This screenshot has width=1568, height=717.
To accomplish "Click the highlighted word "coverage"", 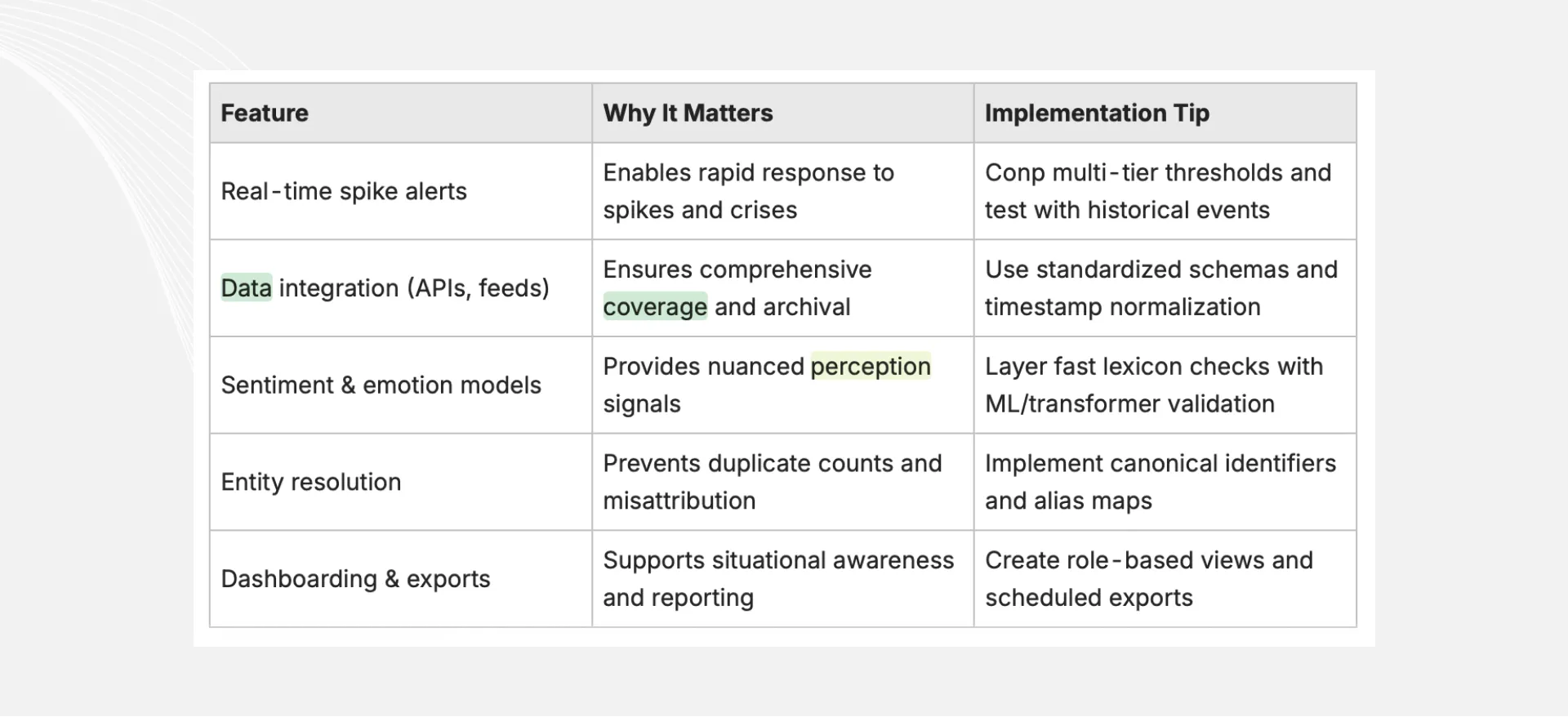I will point(655,307).
